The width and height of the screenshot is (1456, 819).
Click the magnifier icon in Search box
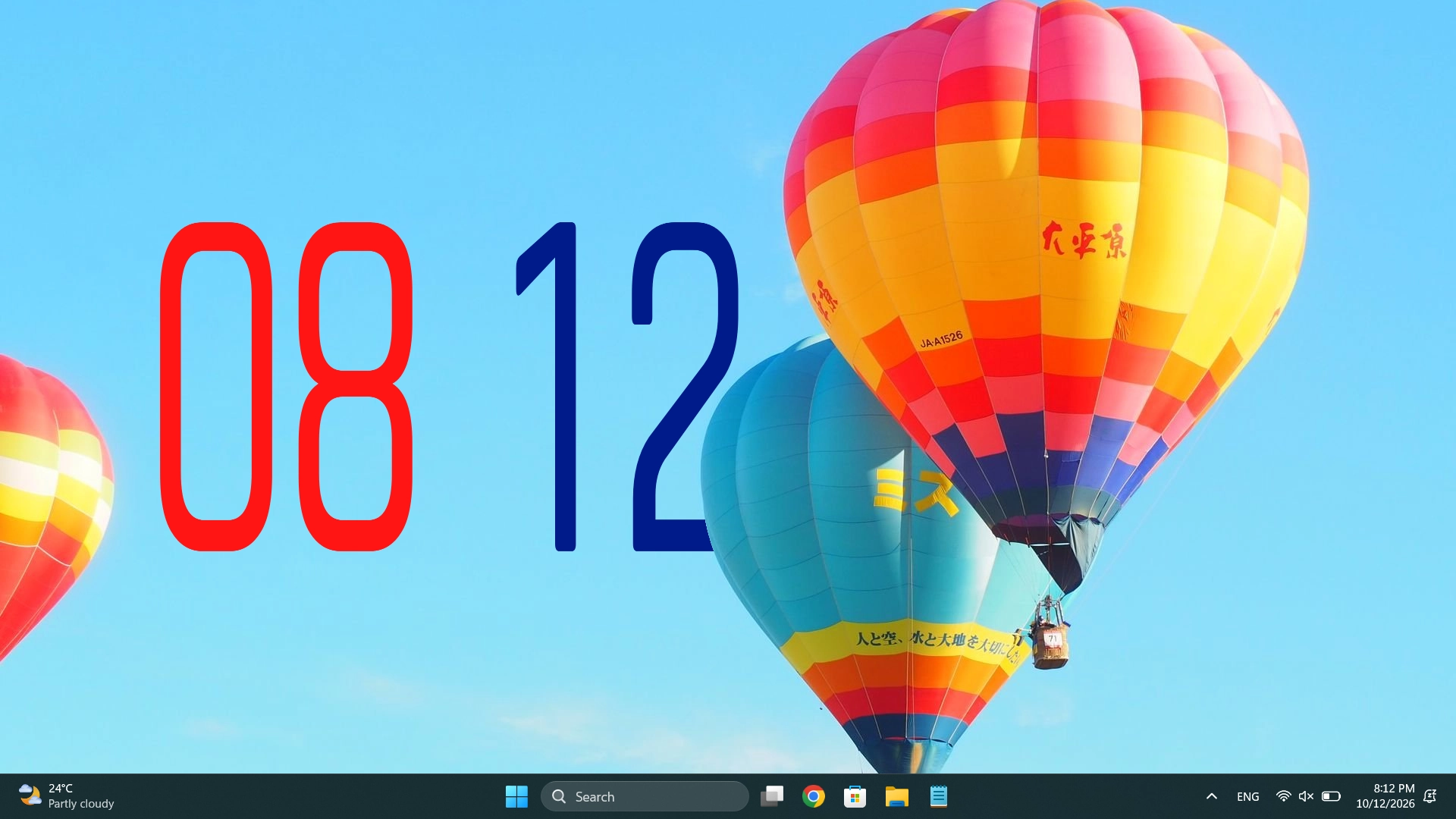(x=560, y=796)
